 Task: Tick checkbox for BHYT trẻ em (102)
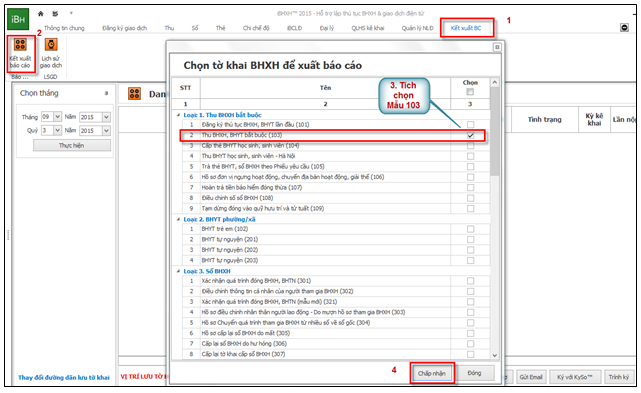point(471,229)
